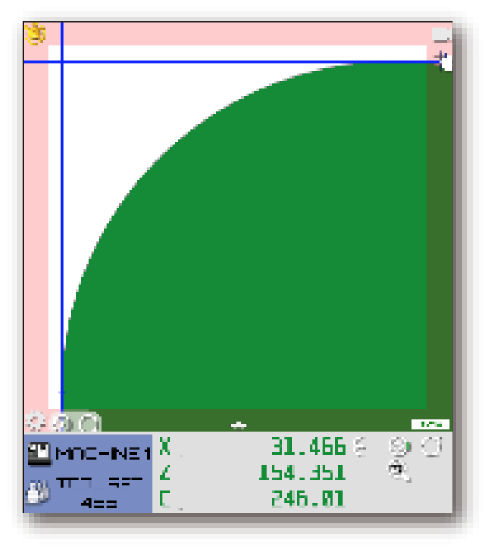This screenshot has width=496, height=556.
Task: Click the C axis value 246.01
Action: 308,499
